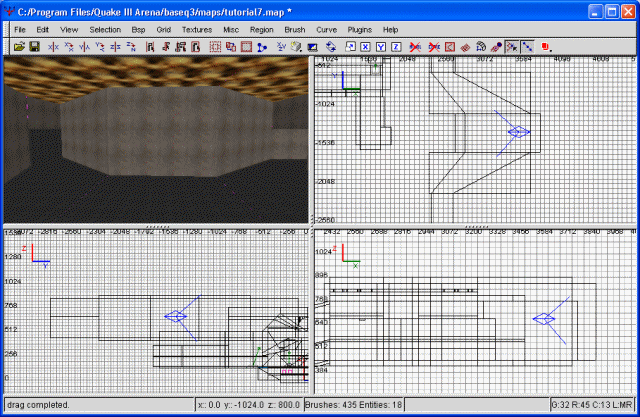The width and height of the screenshot is (640, 417).
Task: Click the coordinates 'x:: 0.0 y:: -1024.0 z:: 800.0'
Action: click(249, 405)
